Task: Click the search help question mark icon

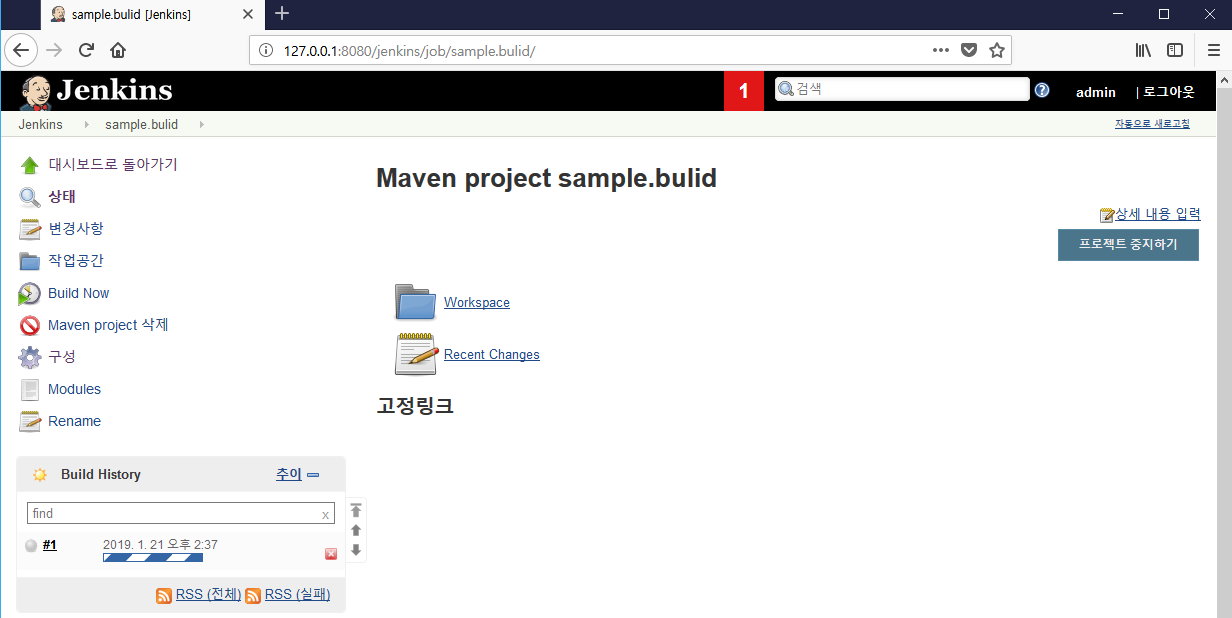Action: [x=1042, y=91]
